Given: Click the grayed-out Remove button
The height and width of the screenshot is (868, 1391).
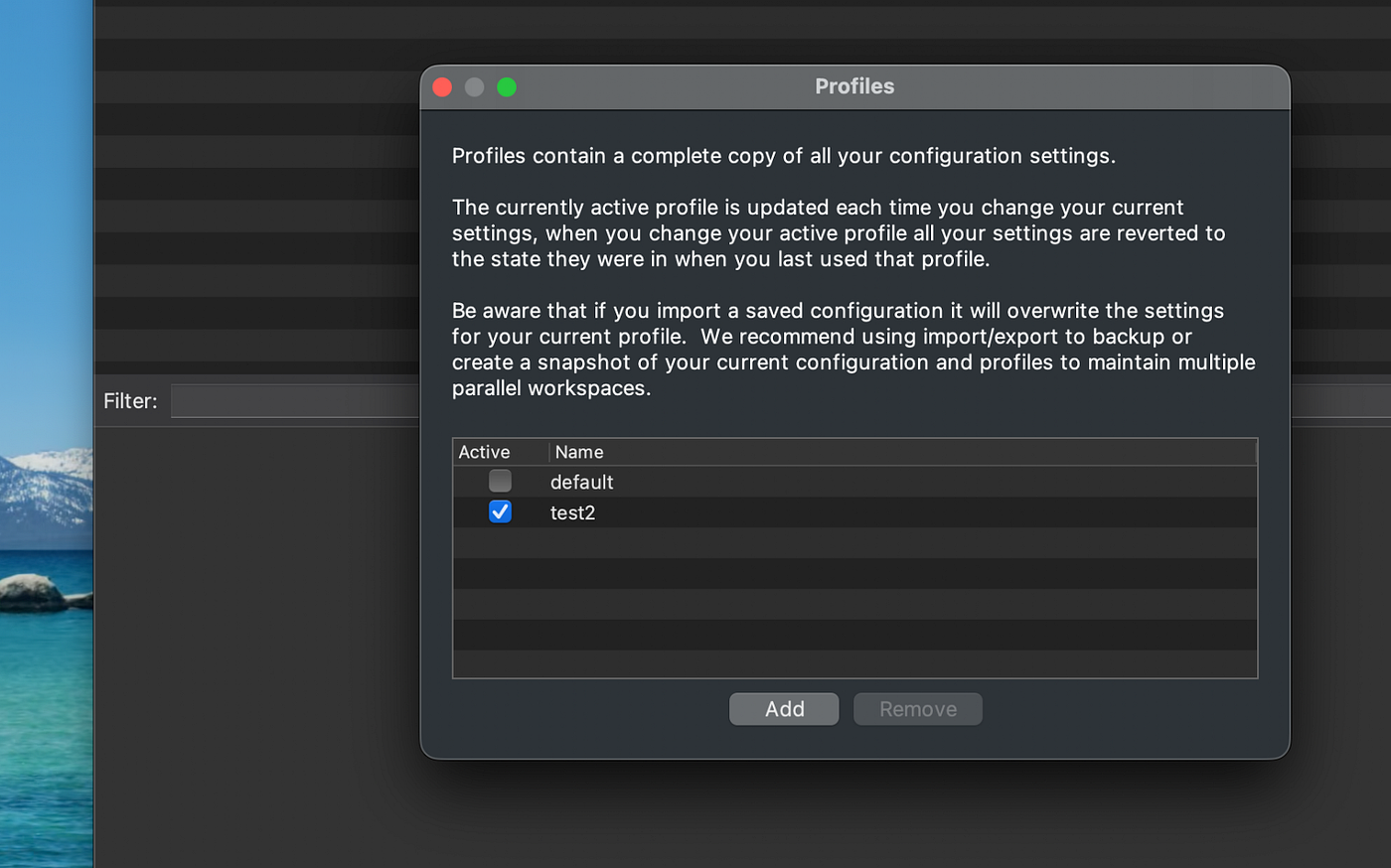Looking at the screenshot, I should 918,709.
